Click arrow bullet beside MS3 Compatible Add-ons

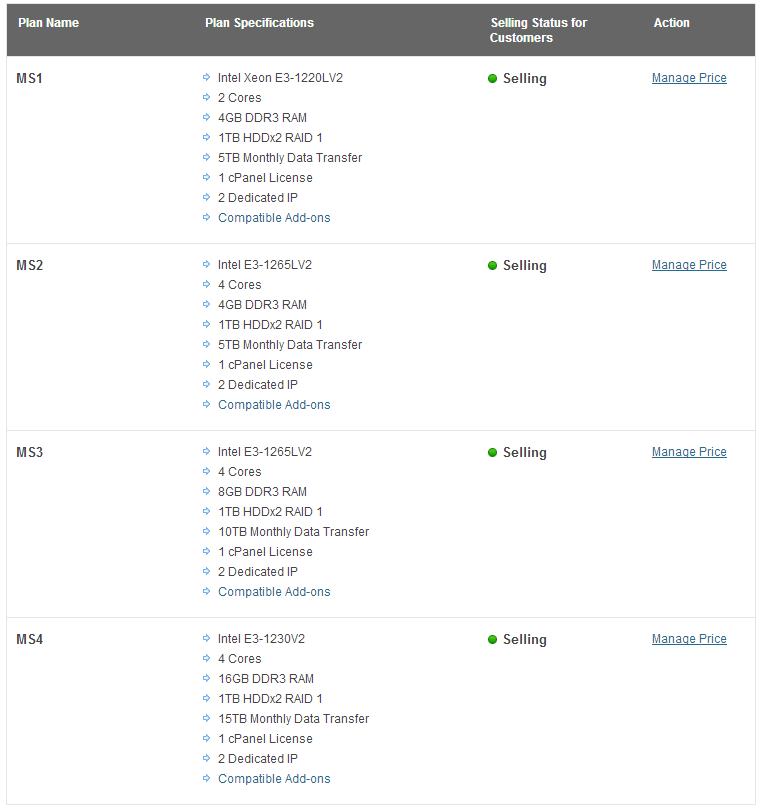pyautogui.click(x=206, y=592)
